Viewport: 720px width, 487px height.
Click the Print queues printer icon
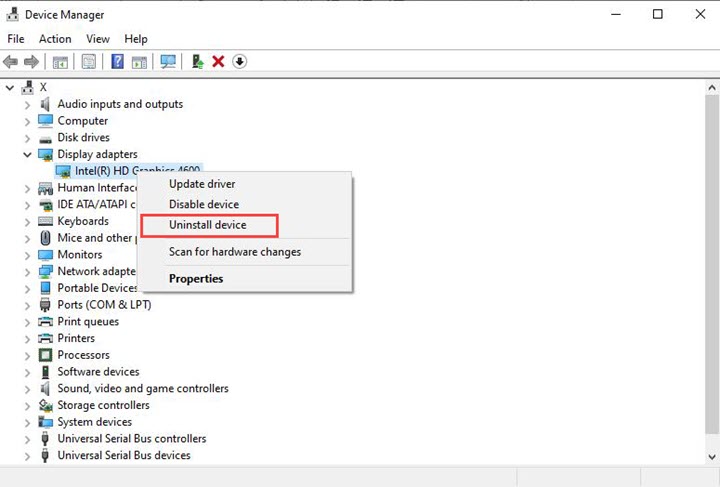point(45,322)
